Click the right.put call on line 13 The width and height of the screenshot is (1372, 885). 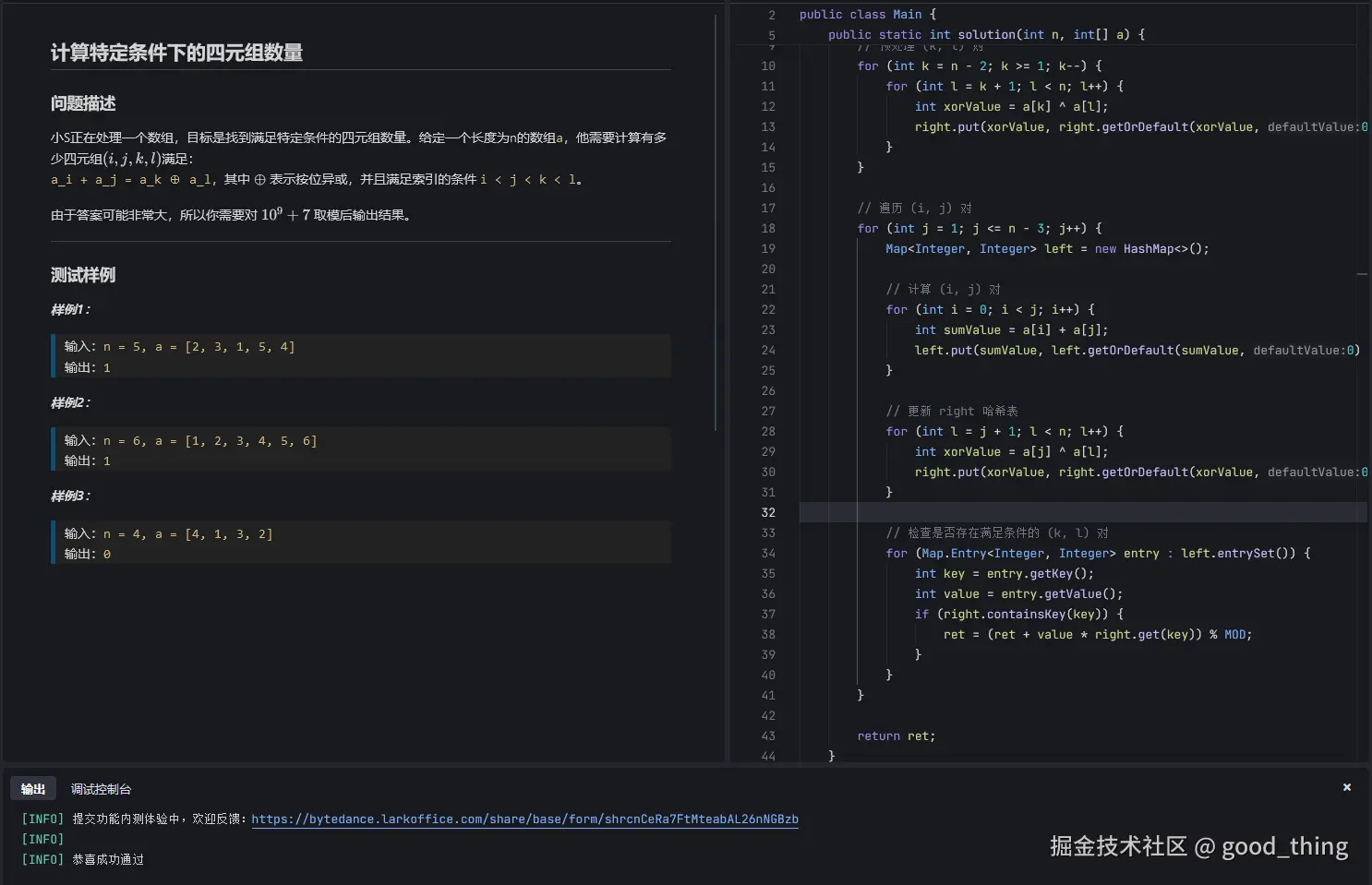pyautogui.click(x=1140, y=126)
